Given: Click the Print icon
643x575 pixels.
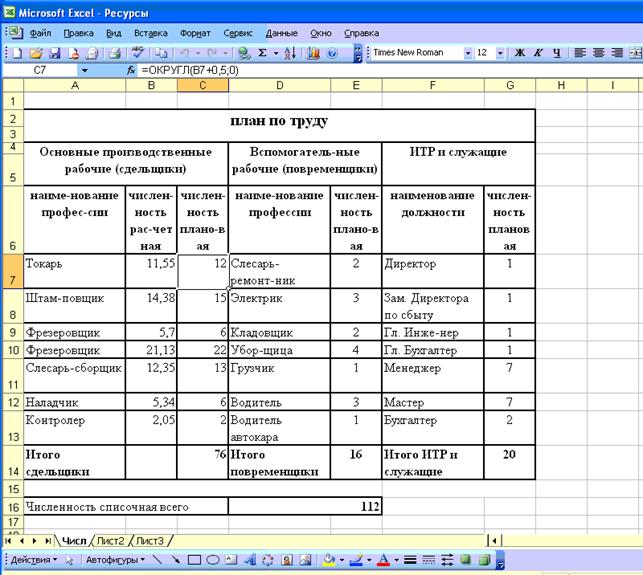Looking at the screenshot, I should pyautogui.click(x=114, y=53).
